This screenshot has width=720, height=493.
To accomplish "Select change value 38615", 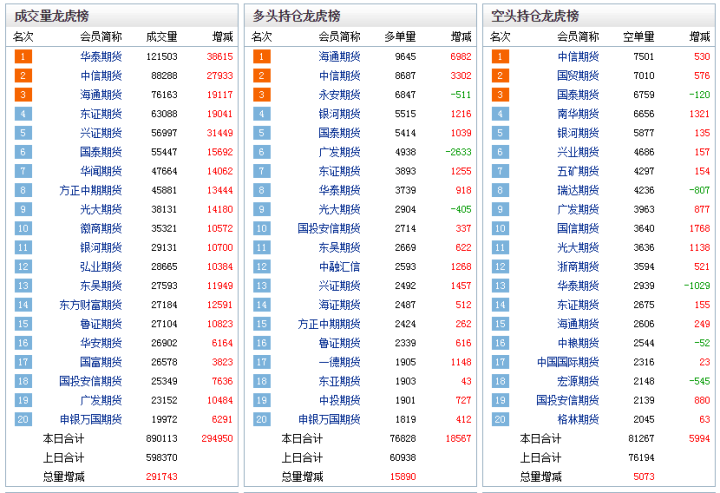I will (x=219, y=56).
